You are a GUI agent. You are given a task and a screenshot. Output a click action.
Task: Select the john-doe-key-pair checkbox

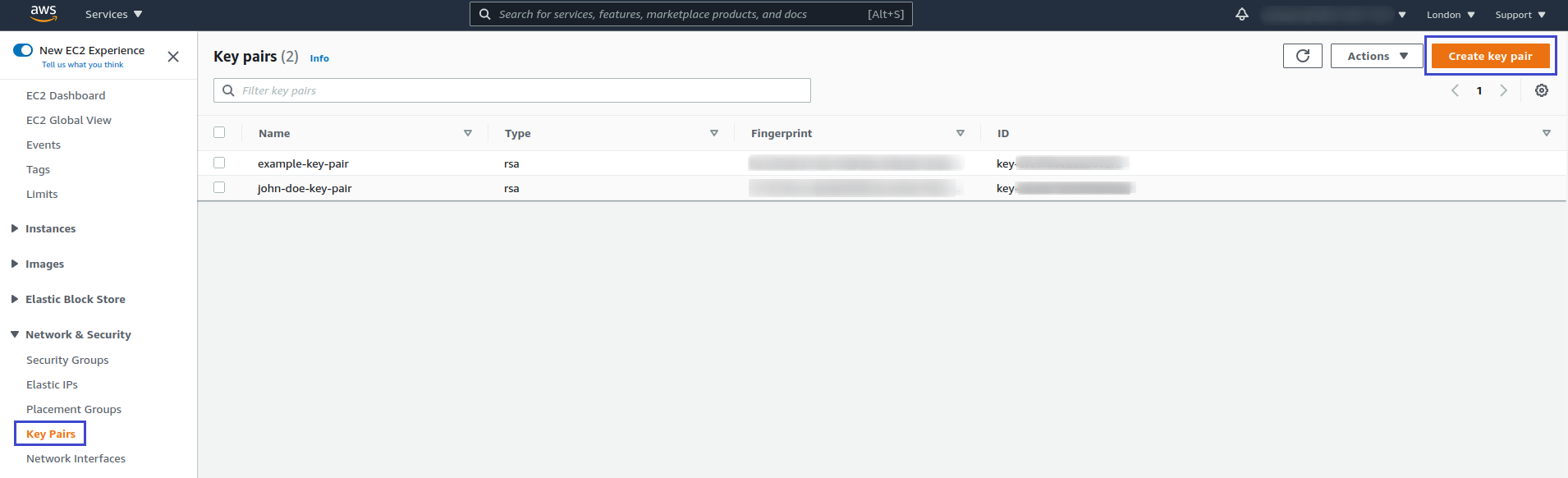coord(219,187)
